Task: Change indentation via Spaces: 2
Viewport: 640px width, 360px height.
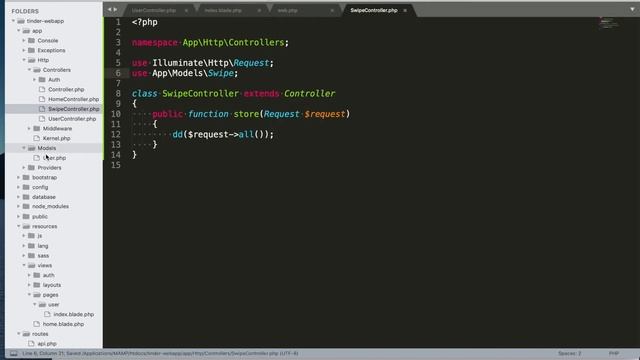Action: tap(570, 353)
